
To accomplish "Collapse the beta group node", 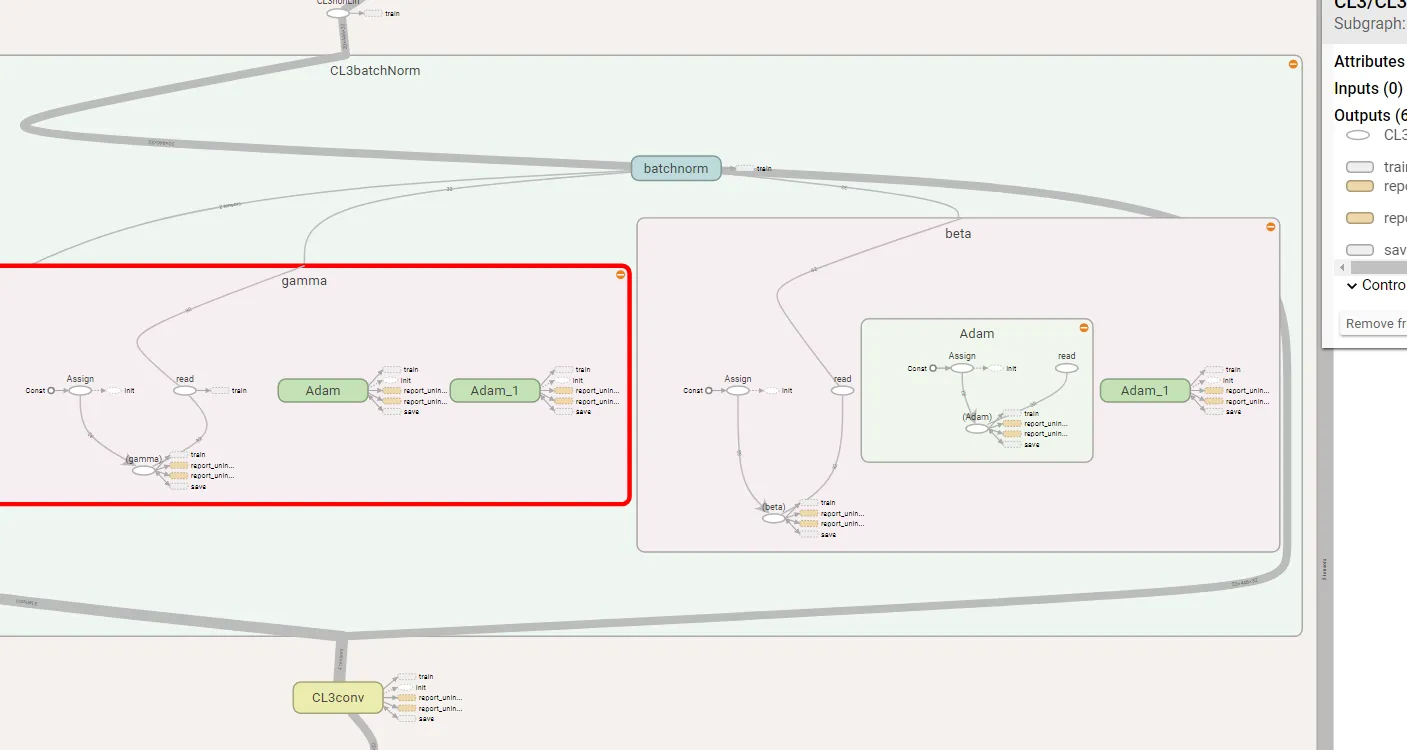I will point(1270,227).
